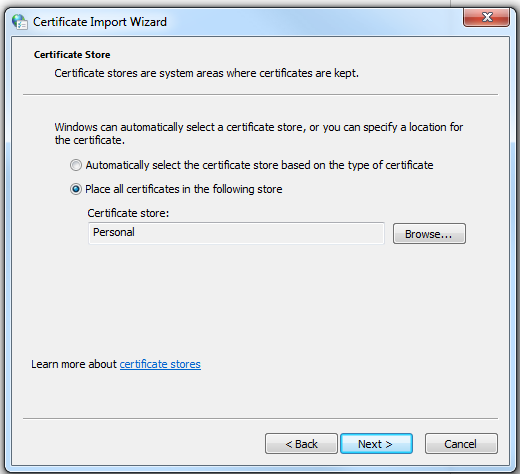This screenshot has height=474, width=520.
Task: Click the Personal certificate store field
Action: [x=236, y=233]
